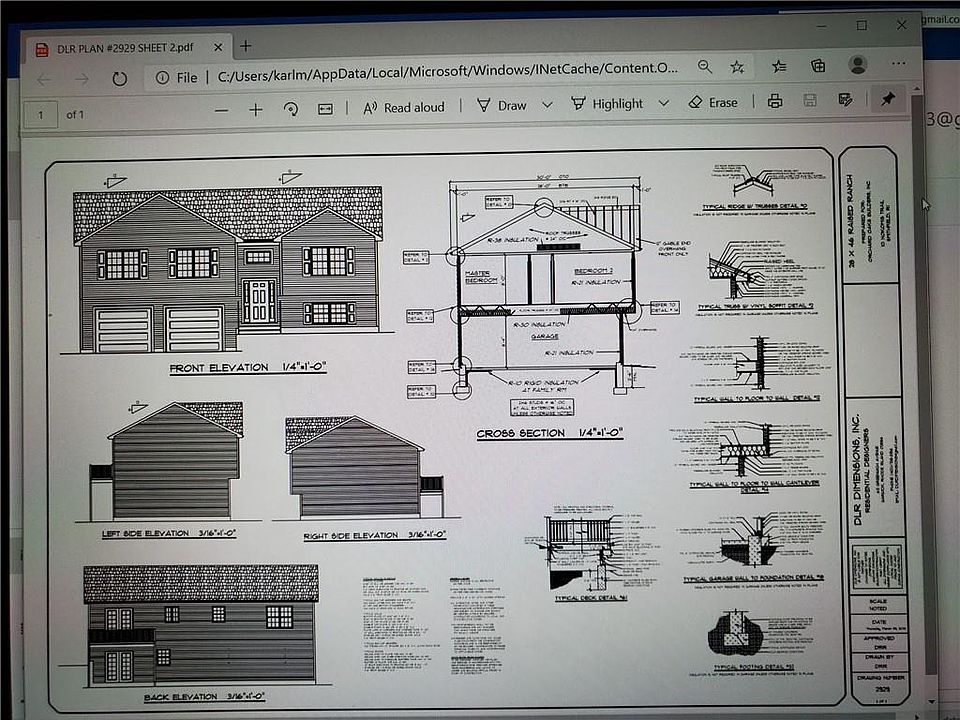This screenshot has width=960, height=720.
Task: Expand Highlight color options dropdown
Action: tap(664, 103)
